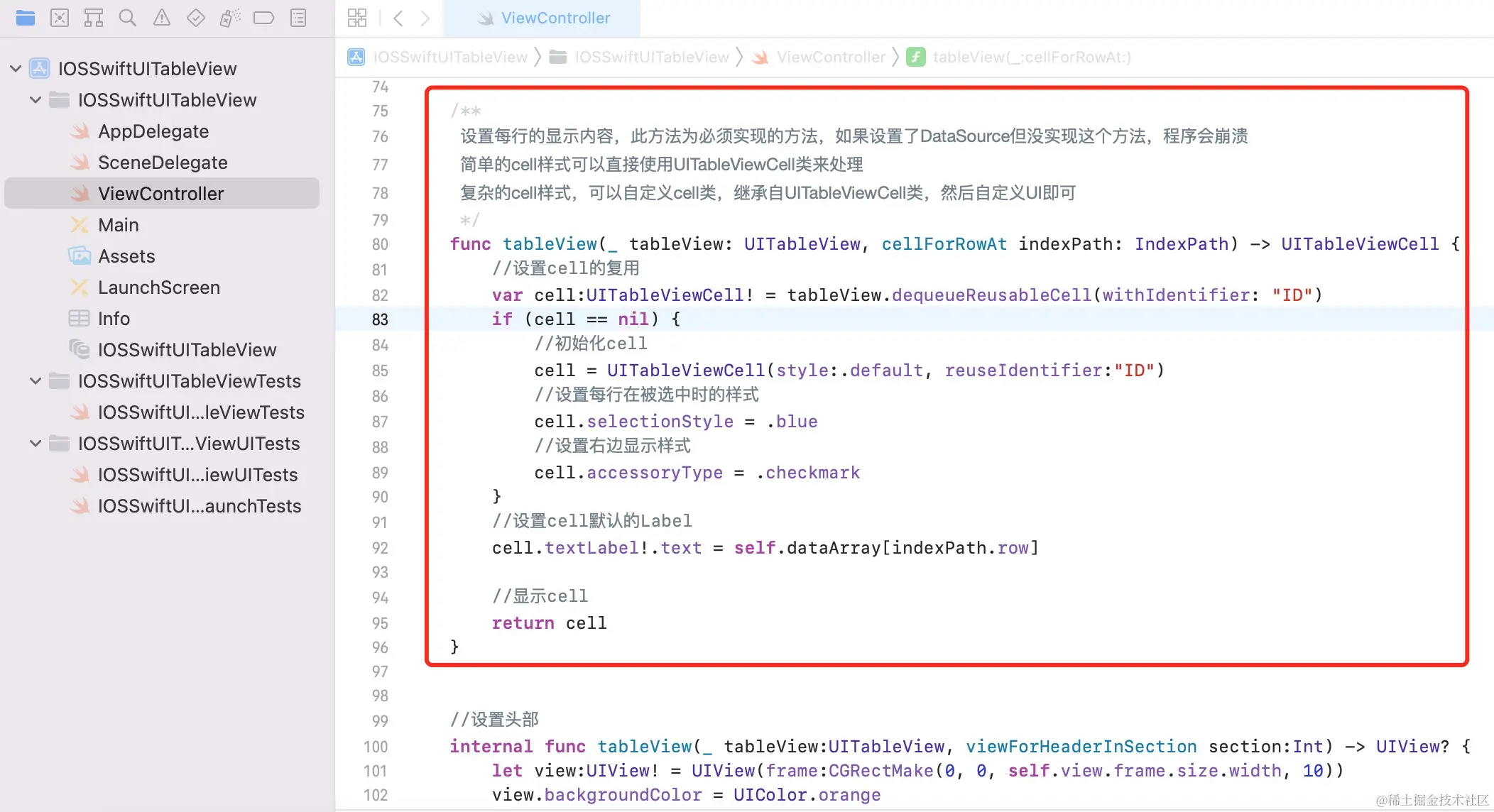Click the related items grid icon
1494x812 pixels.
pyautogui.click(x=357, y=18)
